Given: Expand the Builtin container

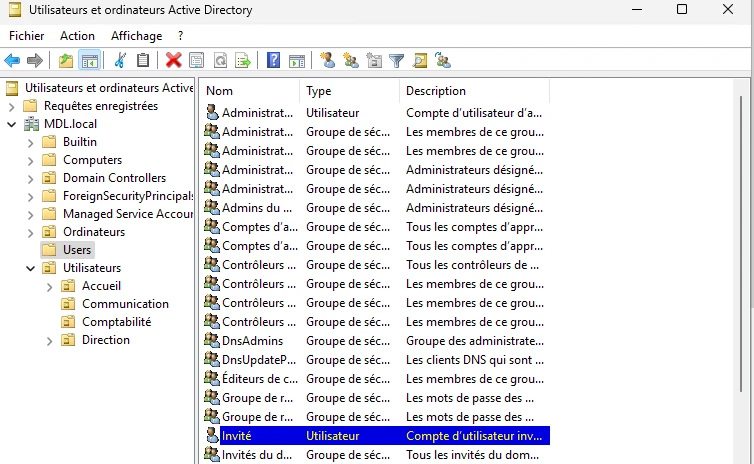Looking at the screenshot, I should coord(30,143).
